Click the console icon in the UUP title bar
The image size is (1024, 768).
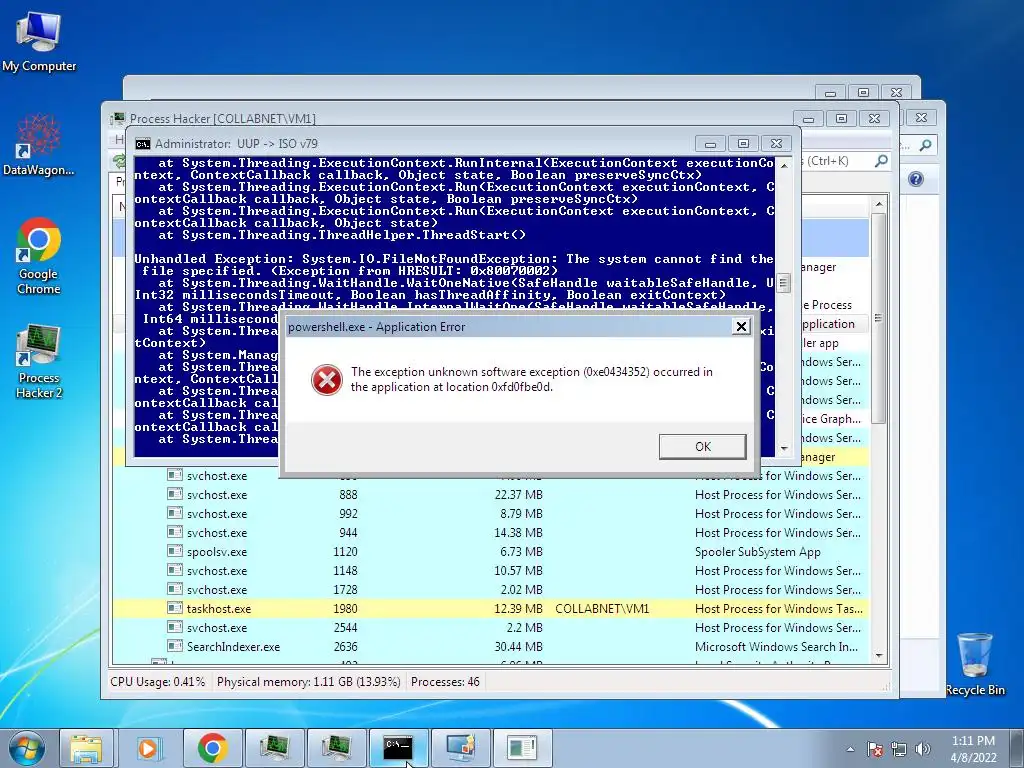tap(142, 144)
